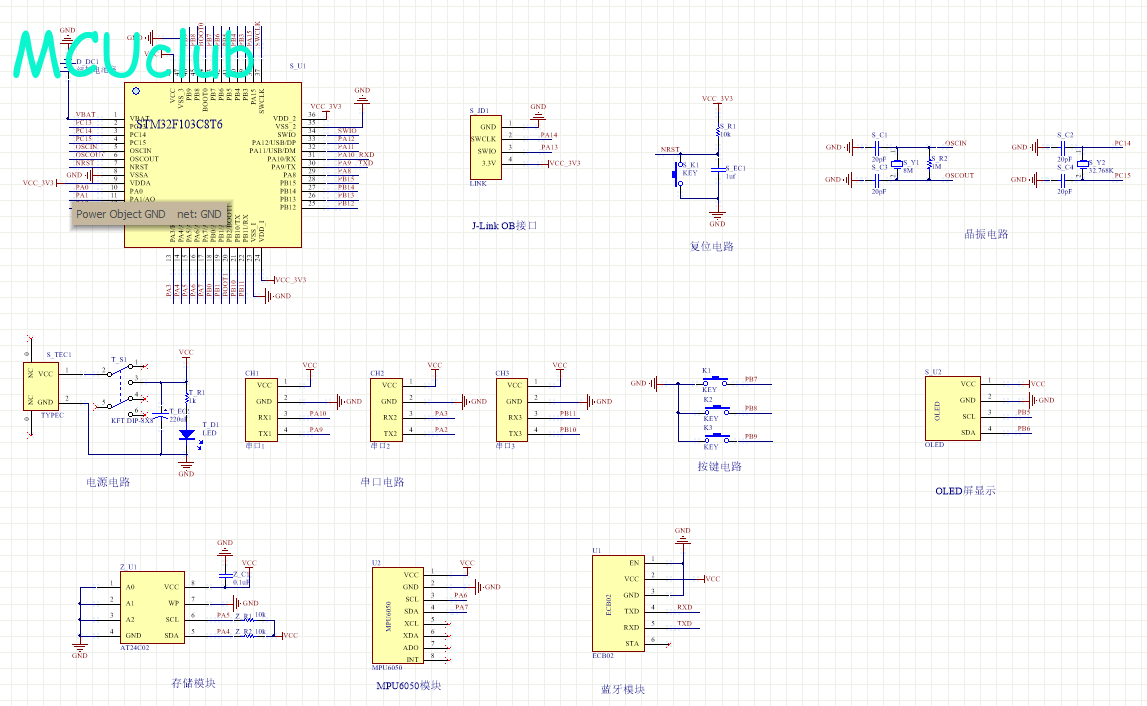Click the 'J-Link OB接口' section label

504,226
